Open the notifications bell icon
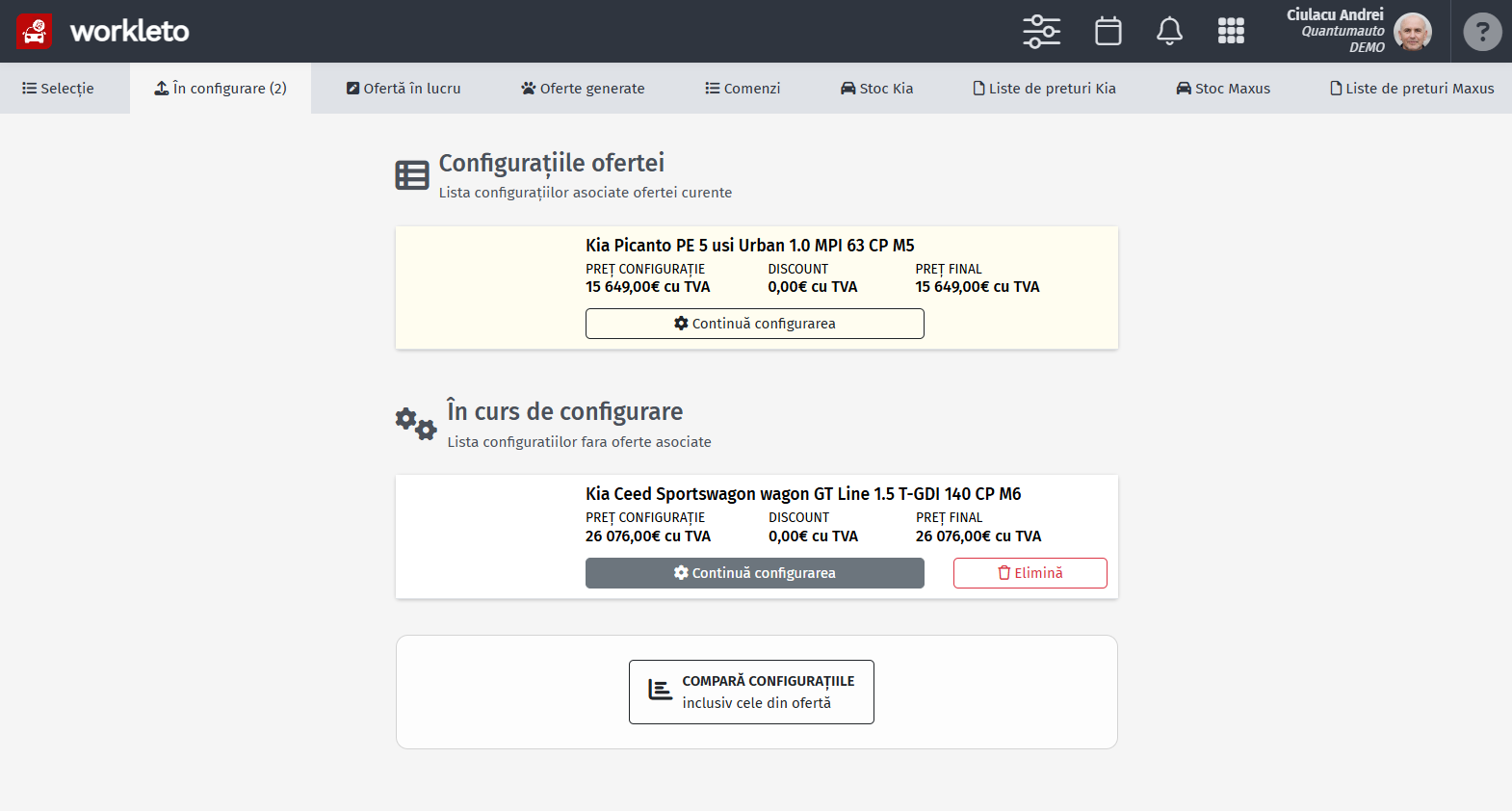 click(x=1169, y=31)
